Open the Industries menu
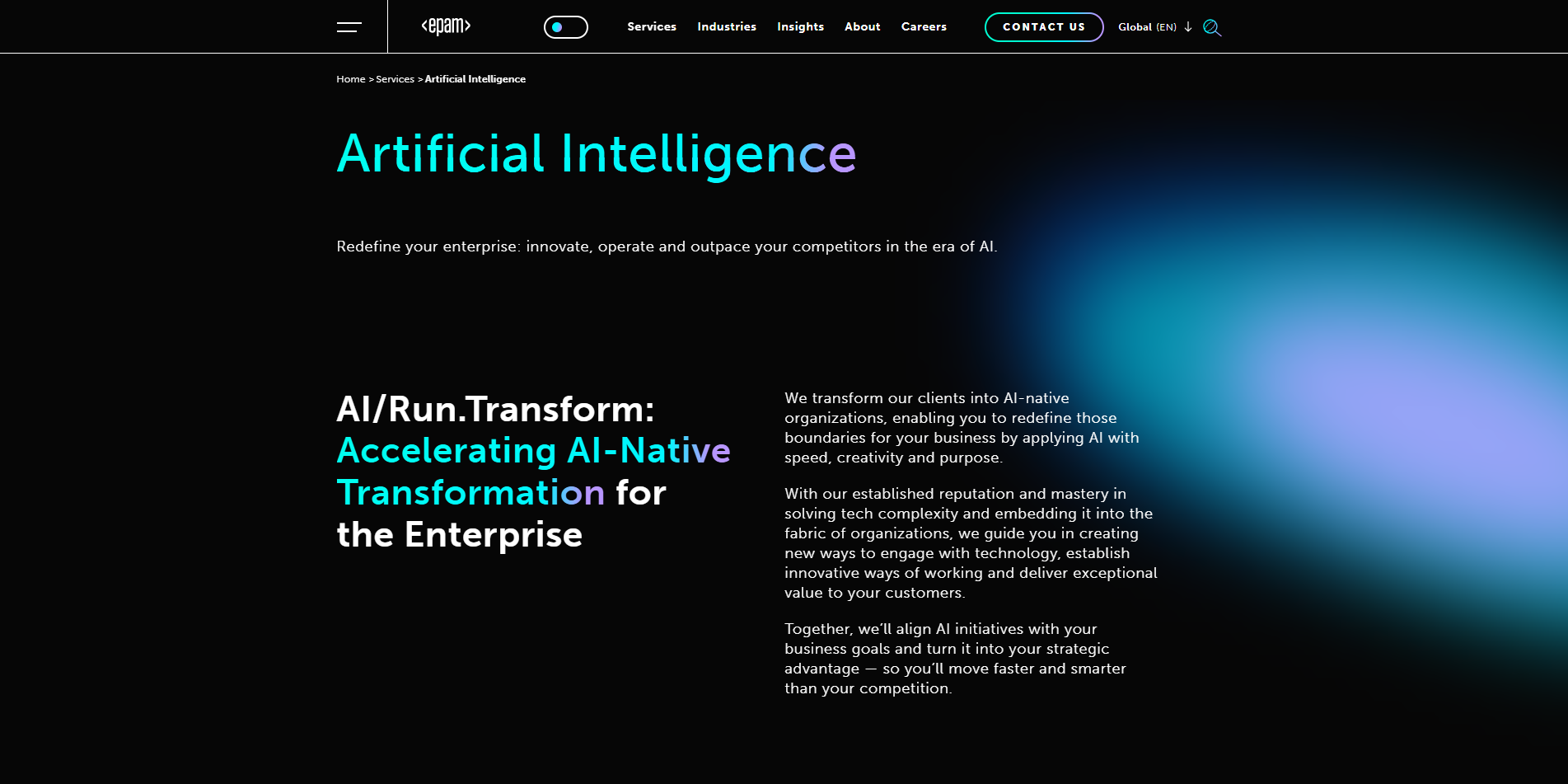Image resolution: width=1568 pixels, height=784 pixels. tap(727, 26)
